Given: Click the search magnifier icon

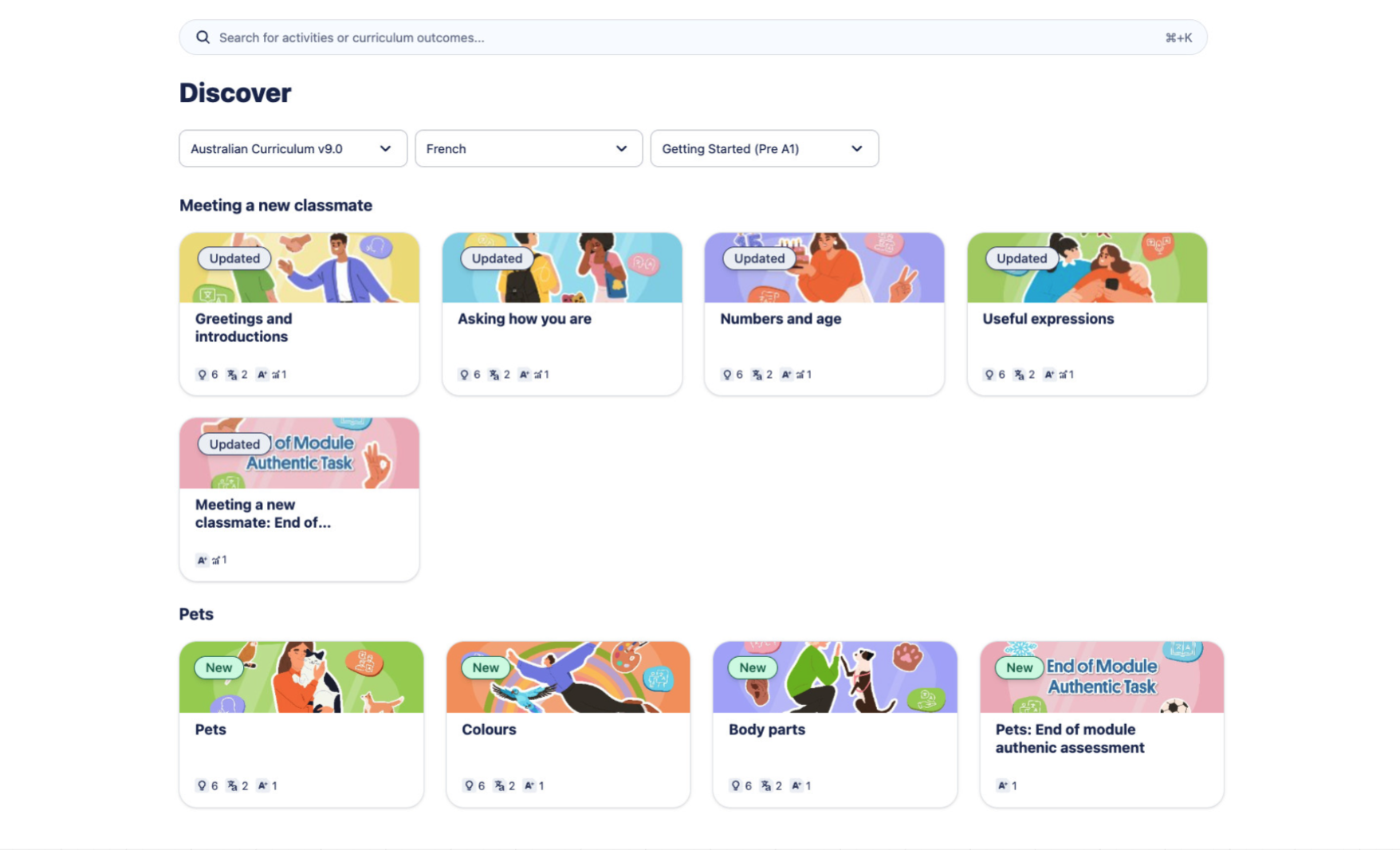Looking at the screenshot, I should [203, 37].
